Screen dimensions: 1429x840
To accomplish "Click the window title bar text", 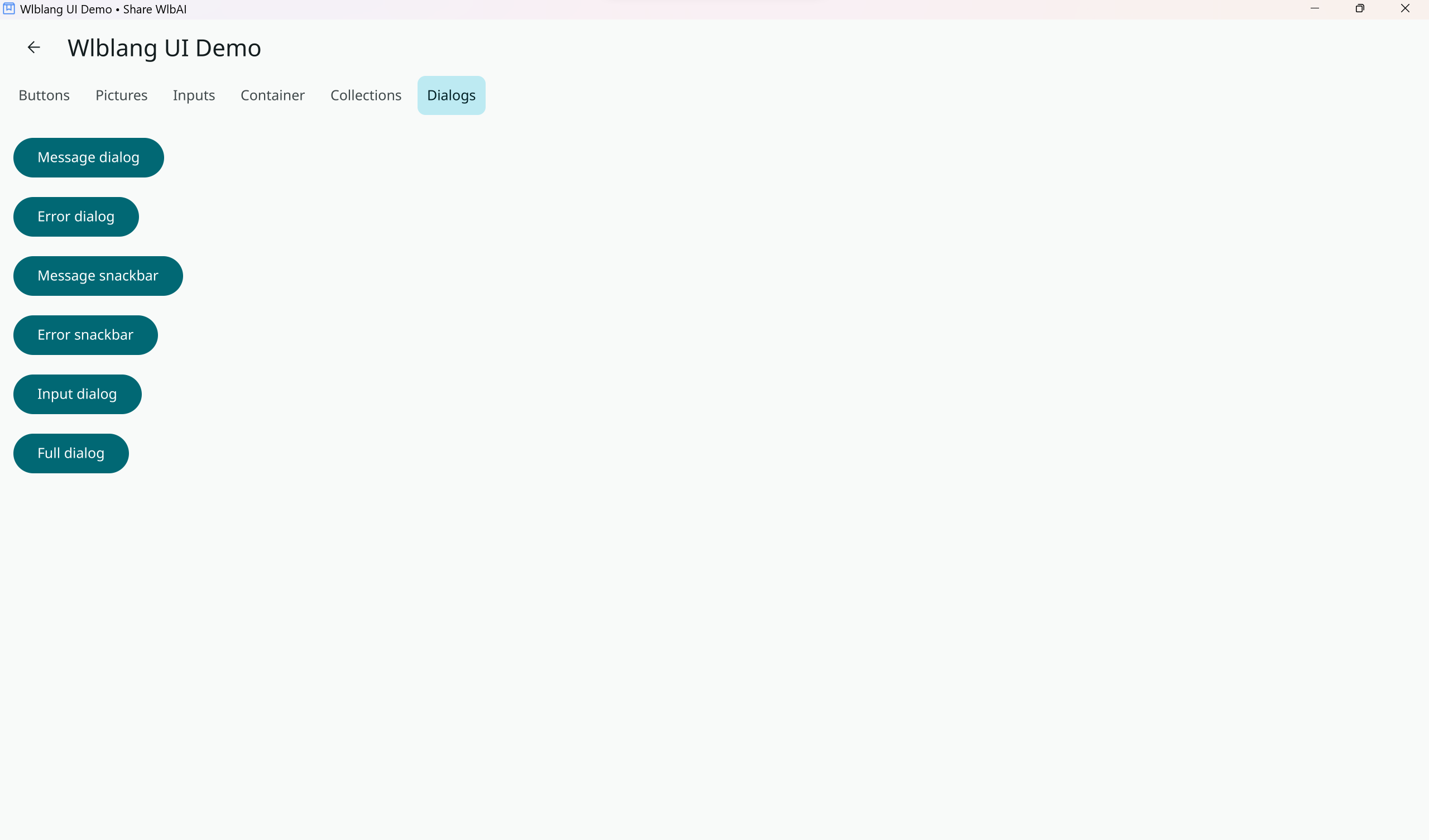I will click(103, 9).
